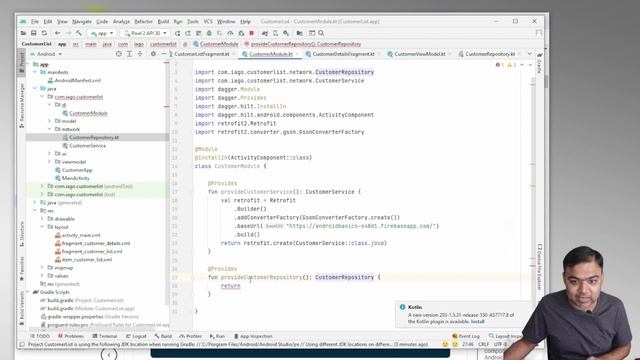Open the Device File Explorer side panel
Screen dimensions: 640x360
pyautogui.click(x=540, y=267)
